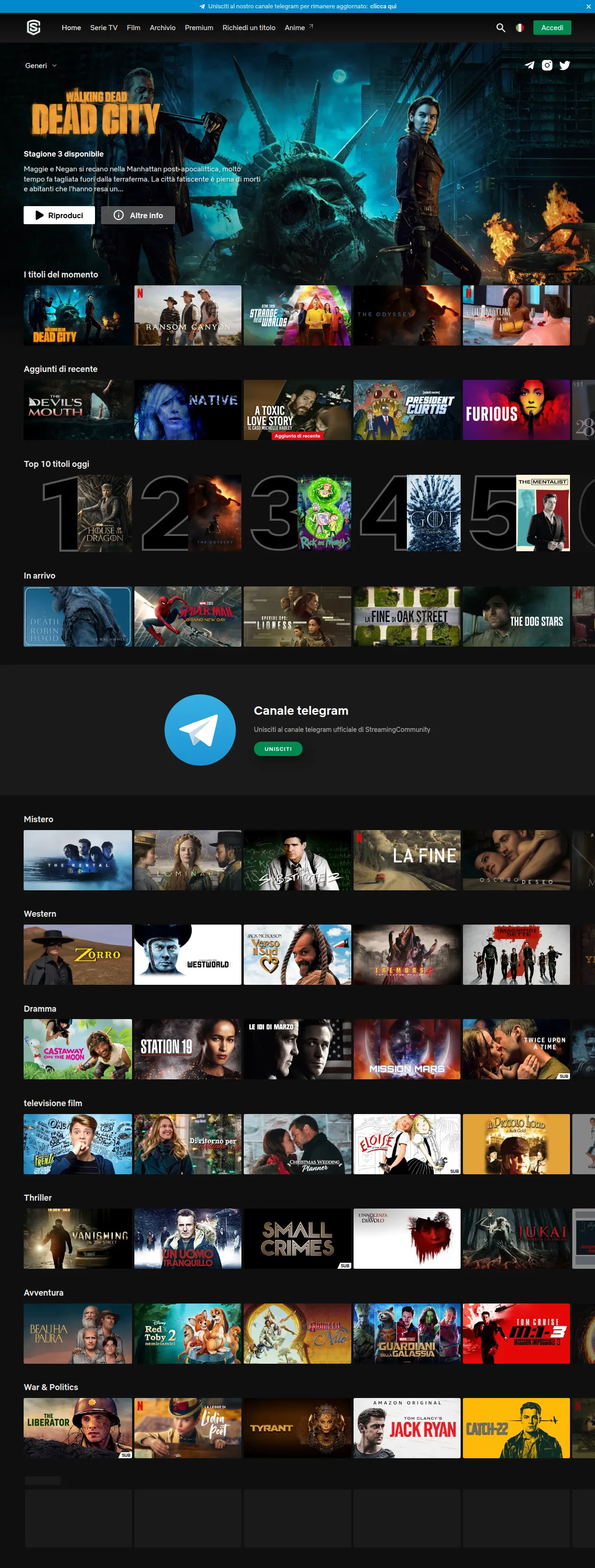Screen dimensions: 595x1568
Task: Open A Toxic Love Story thumbnail
Action: click(297, 409)
